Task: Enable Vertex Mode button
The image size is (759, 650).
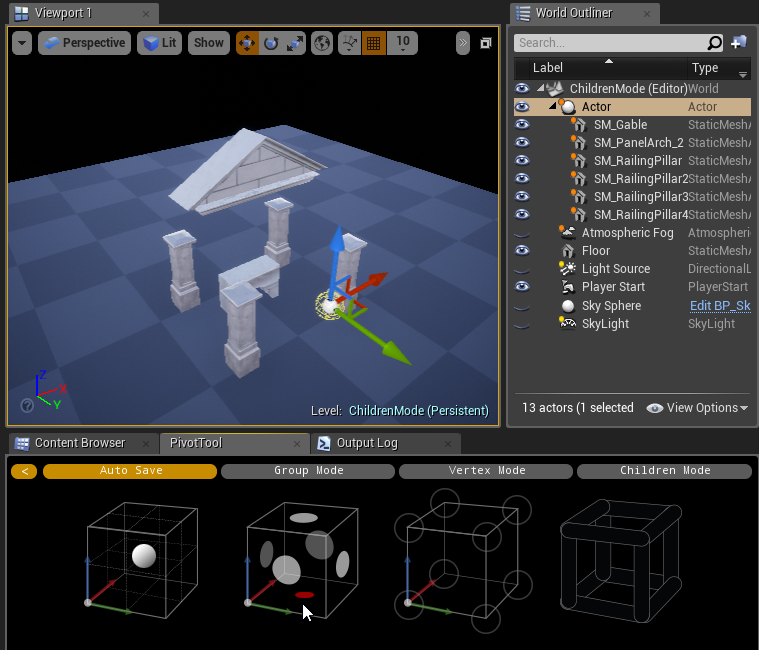Action: [486, 471]
